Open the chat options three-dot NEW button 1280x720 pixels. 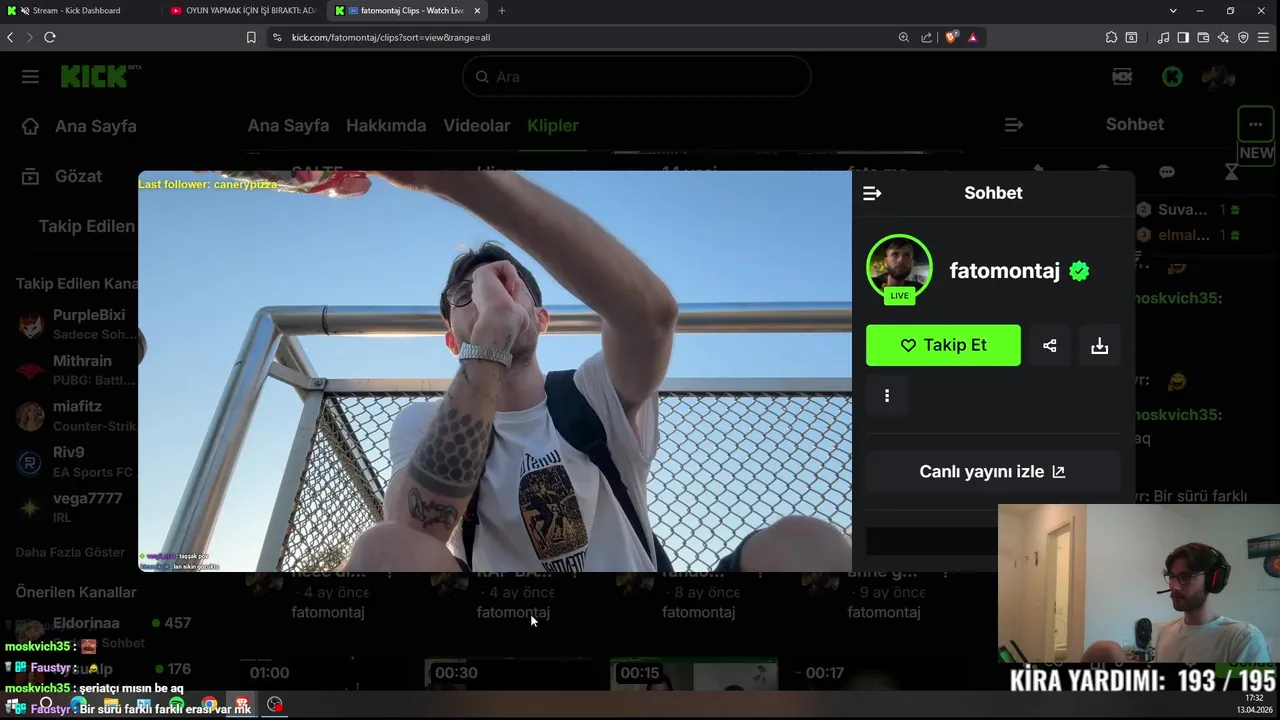pyautogui.click(x=1256, y=125)
